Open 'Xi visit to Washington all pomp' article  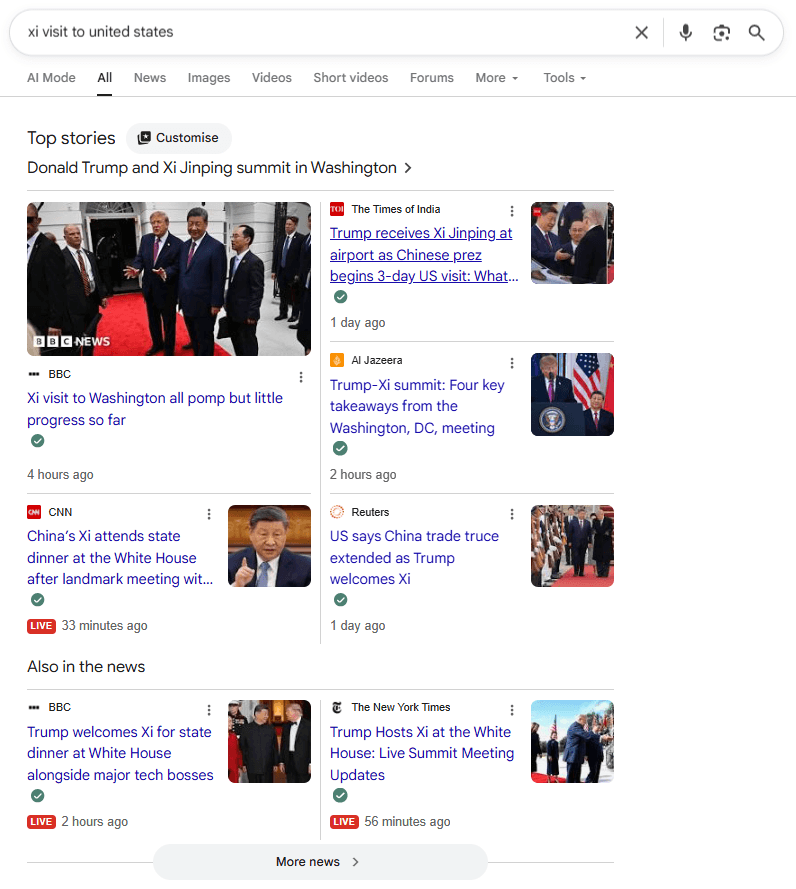point(155,409)
